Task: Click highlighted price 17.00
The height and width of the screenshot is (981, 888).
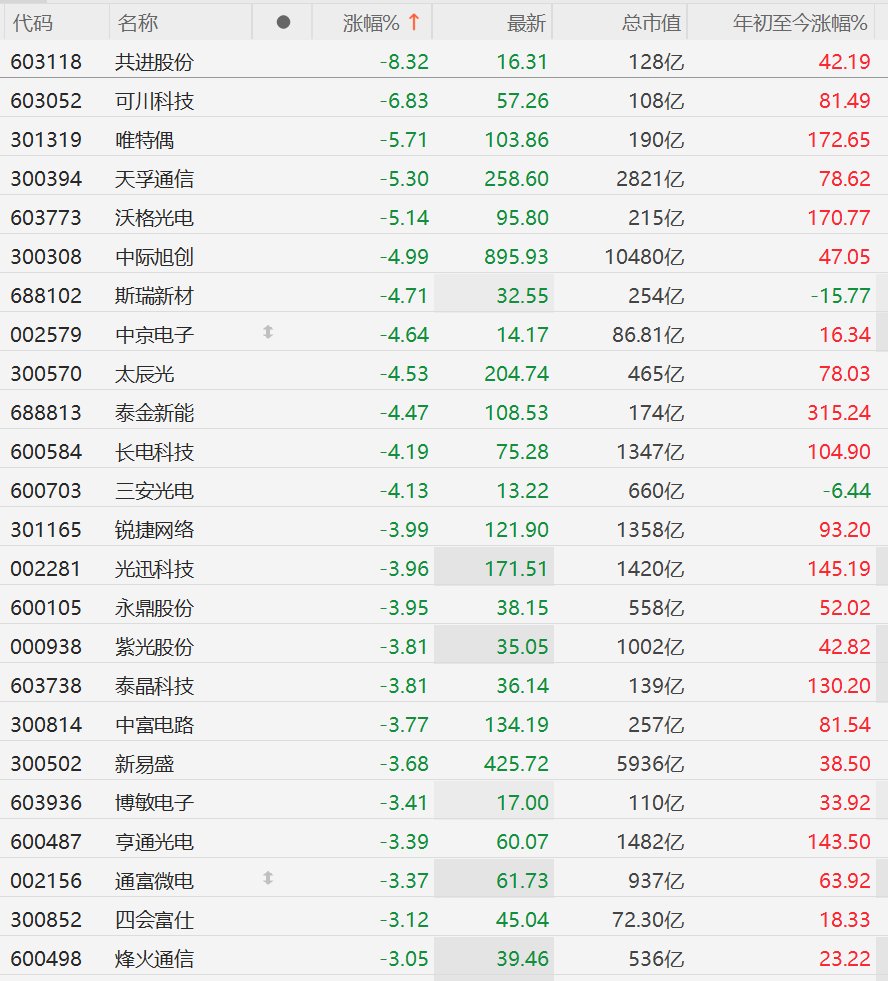Action: [x=523, y=802]
